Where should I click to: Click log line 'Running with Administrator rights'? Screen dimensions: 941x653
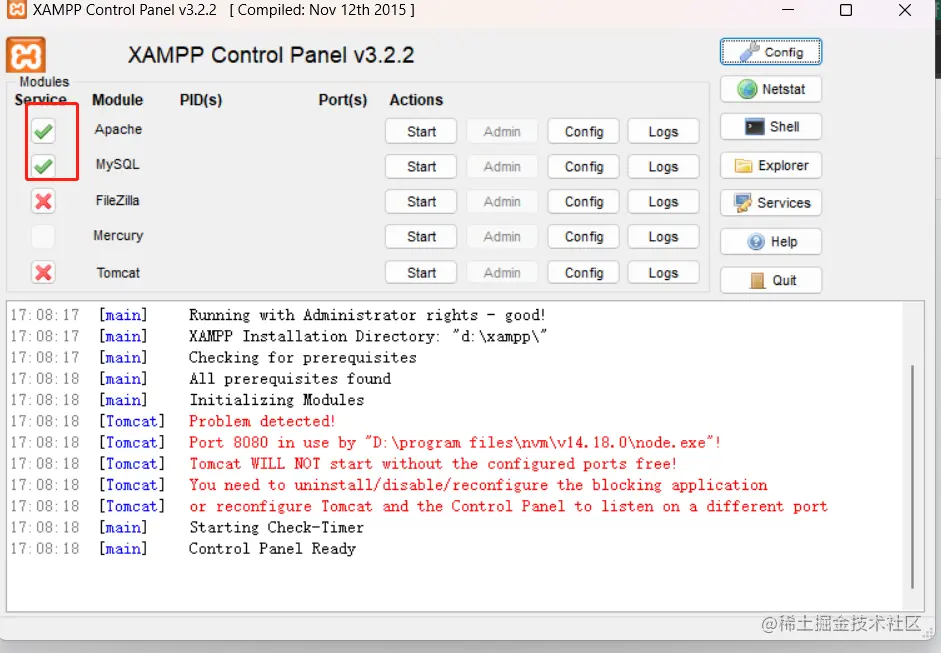click(x=367, y=315)
